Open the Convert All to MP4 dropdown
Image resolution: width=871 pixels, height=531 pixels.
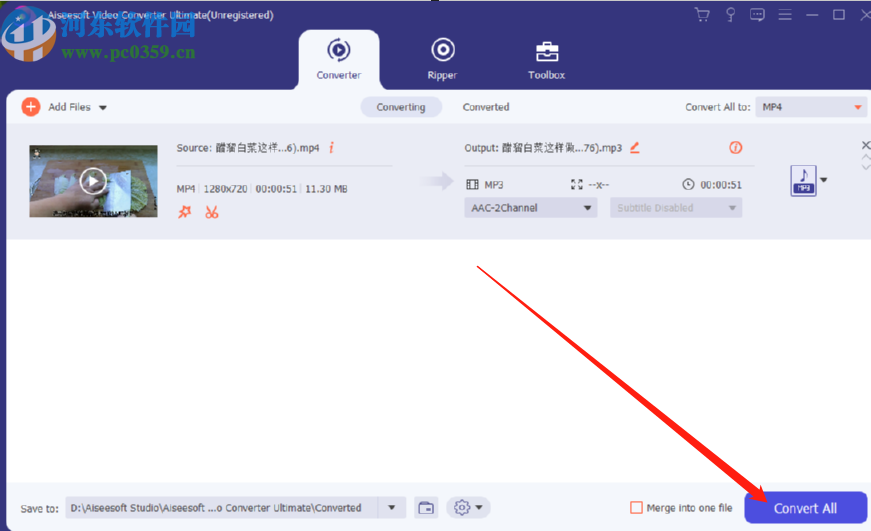810,107
